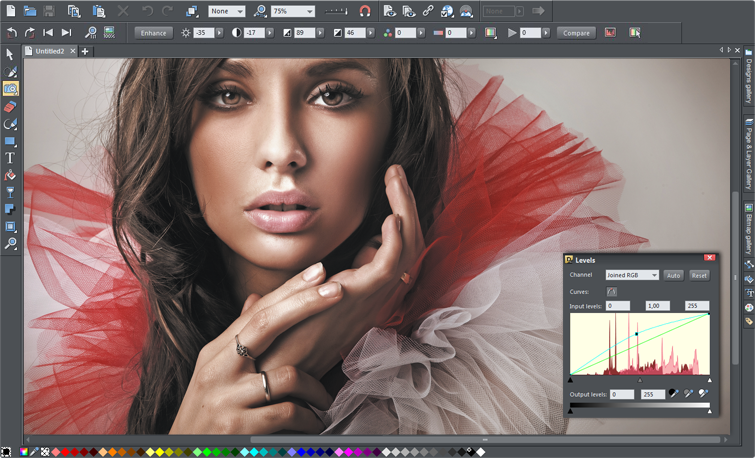Click the Output levels 255 field
The width and height of the screenshot is (755, 458).
coord(652,394)
